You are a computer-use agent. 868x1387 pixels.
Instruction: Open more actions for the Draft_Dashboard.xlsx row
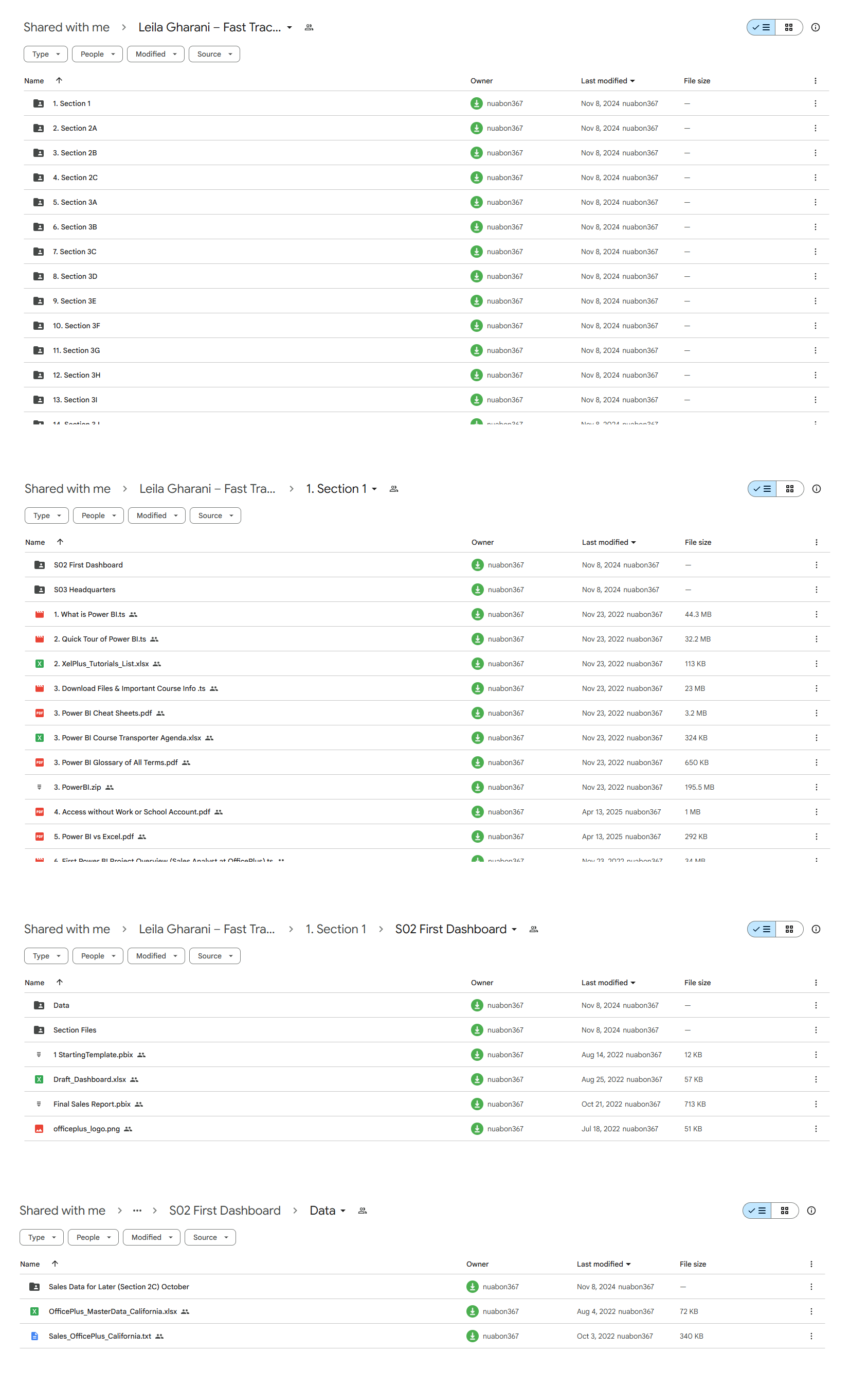816,1080
